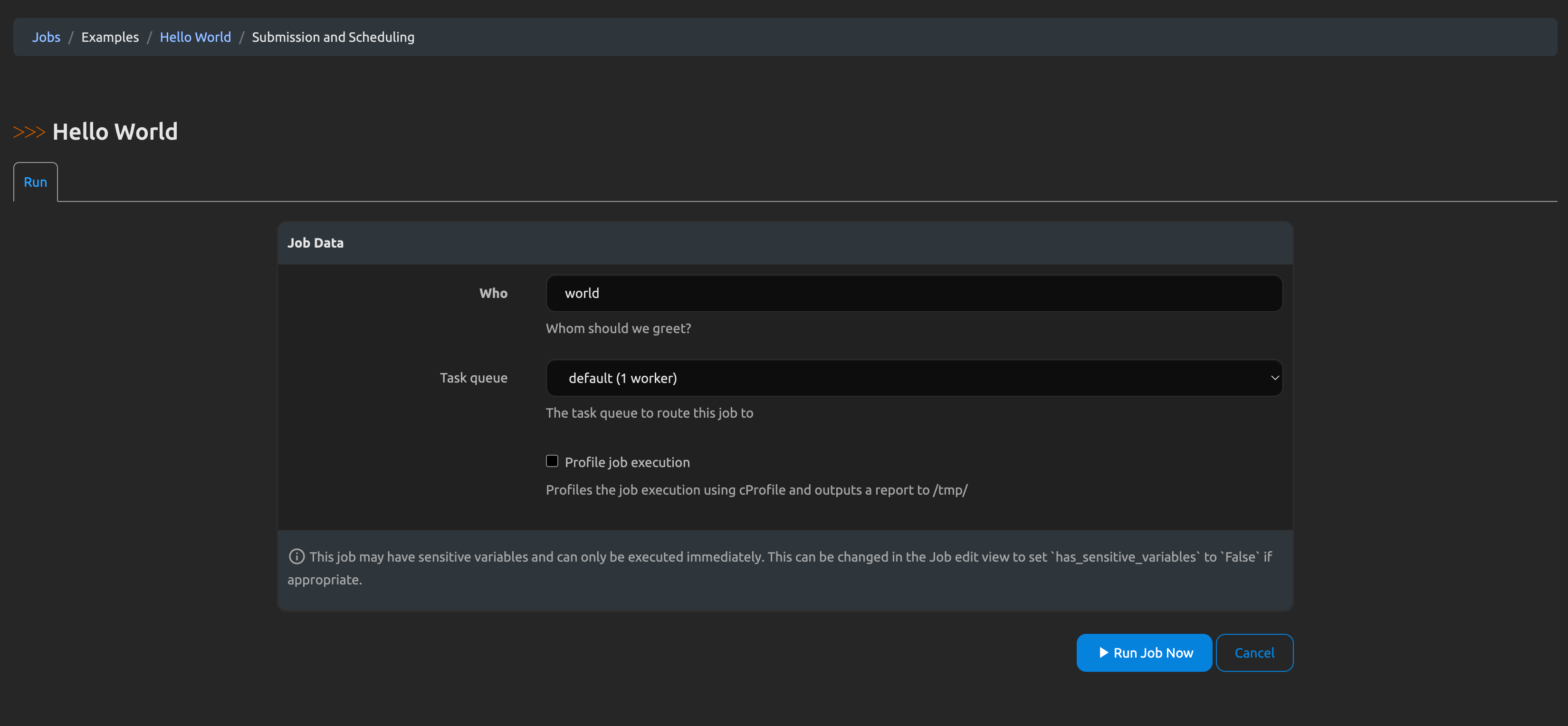Viewport: 1568px width, 726px height.
Task: Click the Profile job execution label text
Action: (627, 462)
